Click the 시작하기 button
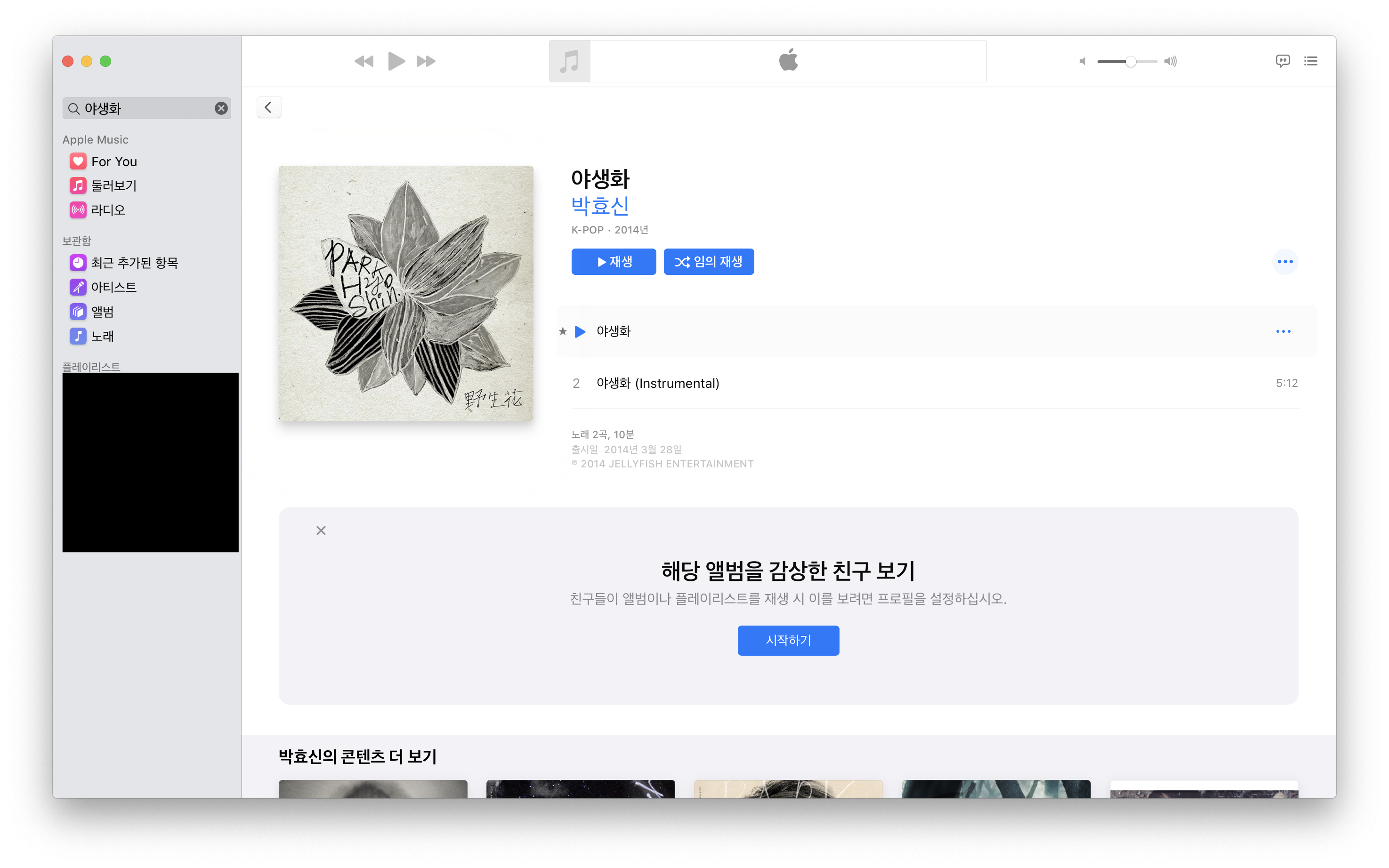This screenshot has height=868, width=1389. pos(788,640)
